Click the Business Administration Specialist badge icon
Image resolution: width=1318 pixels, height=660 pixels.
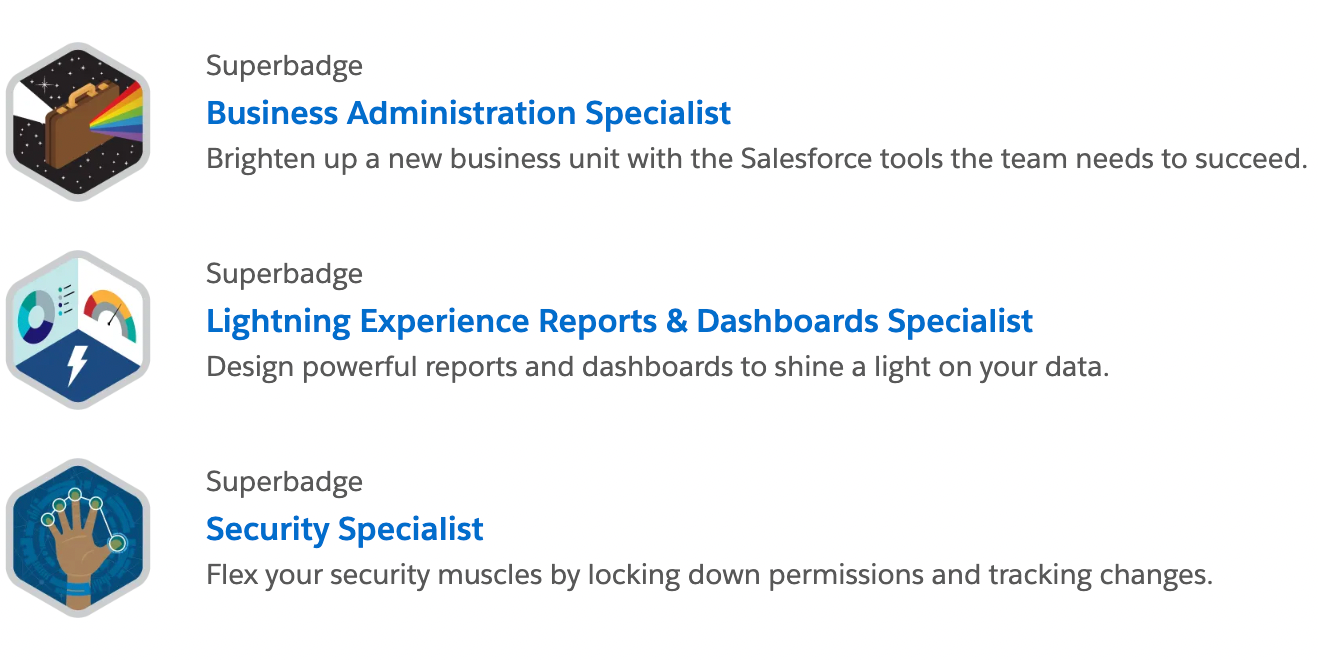click(78, 122)
